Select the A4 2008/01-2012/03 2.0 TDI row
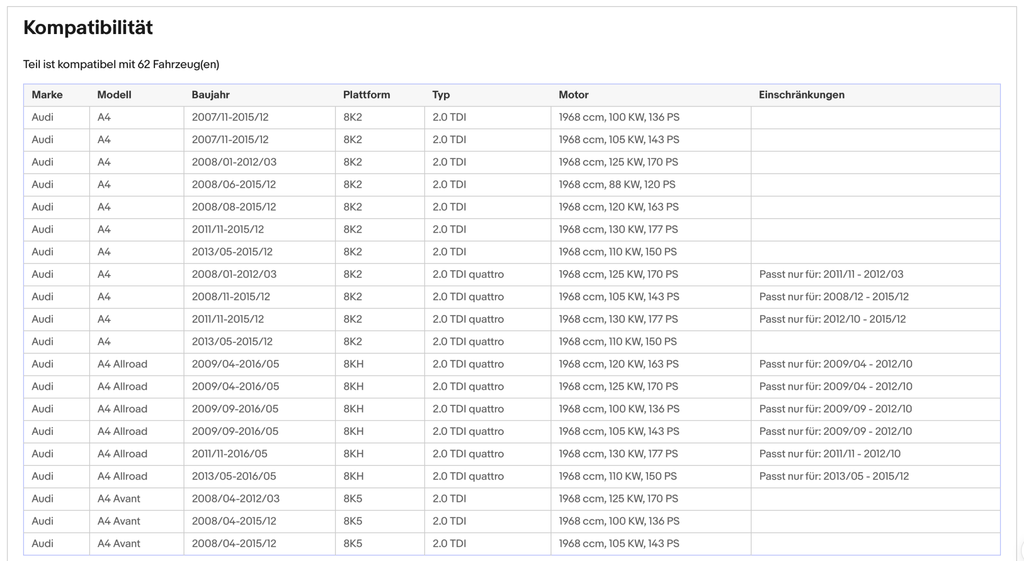Viewport: 1024px width, 561px height. point(512,162)
